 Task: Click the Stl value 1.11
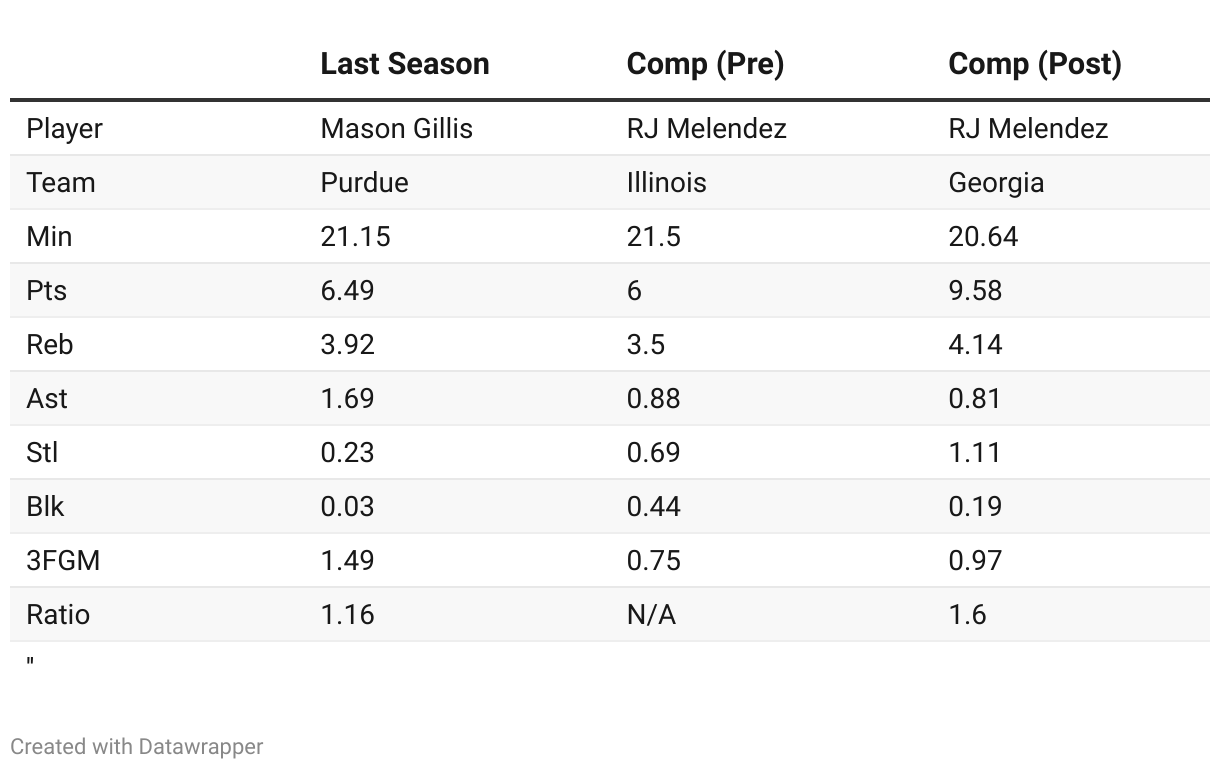pos(974,453)
